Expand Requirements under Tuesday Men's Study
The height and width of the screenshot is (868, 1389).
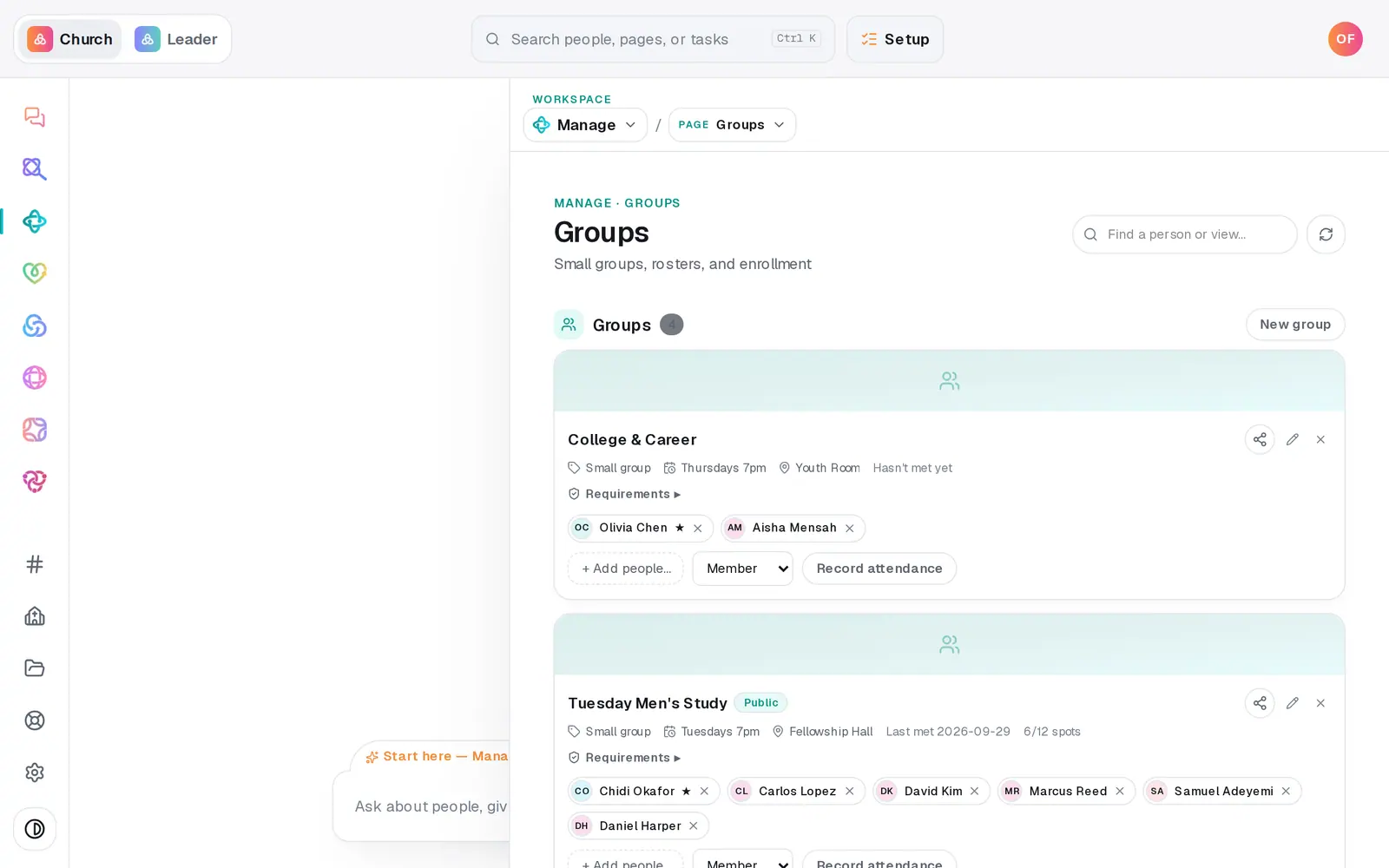624,758
